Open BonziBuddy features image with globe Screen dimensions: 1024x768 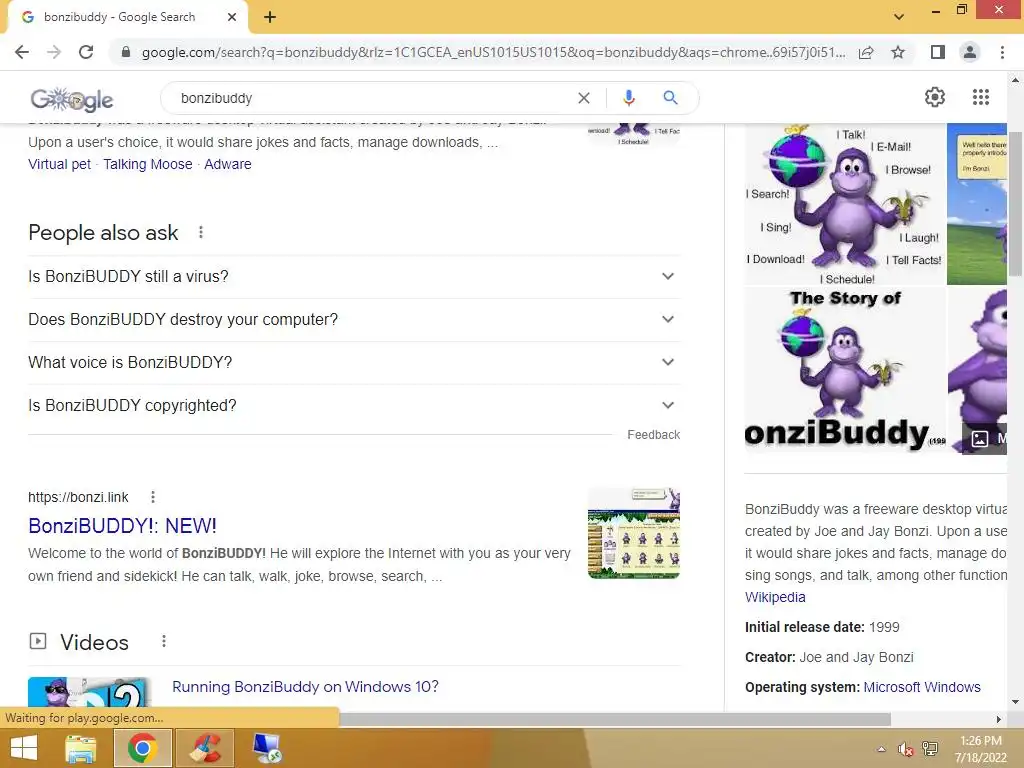click(845, 204)
